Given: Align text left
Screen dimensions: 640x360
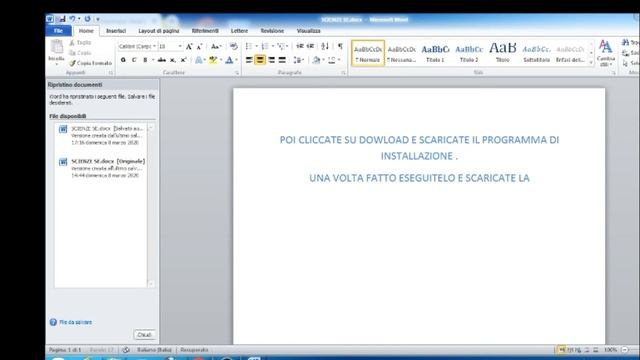Looking at the screenshot, I should (249, 60).
